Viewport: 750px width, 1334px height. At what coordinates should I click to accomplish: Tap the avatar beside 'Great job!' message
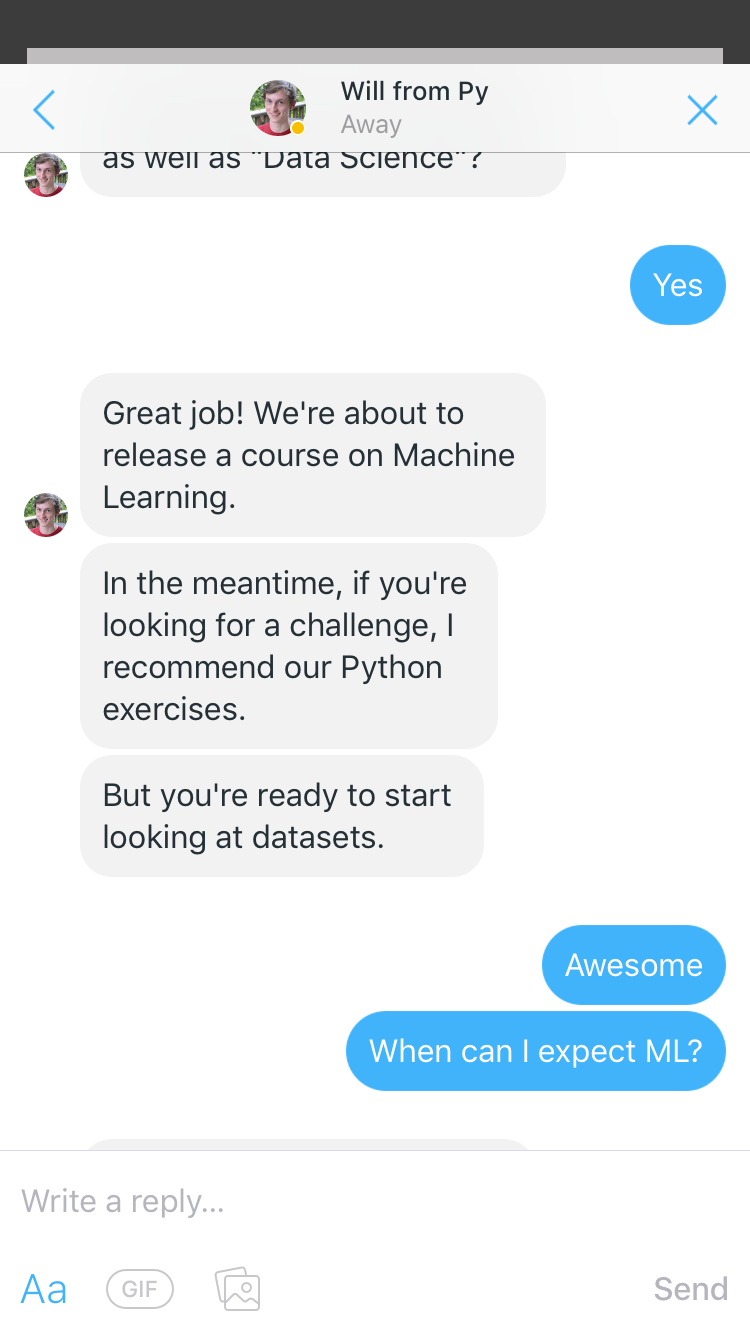(46, 515)
